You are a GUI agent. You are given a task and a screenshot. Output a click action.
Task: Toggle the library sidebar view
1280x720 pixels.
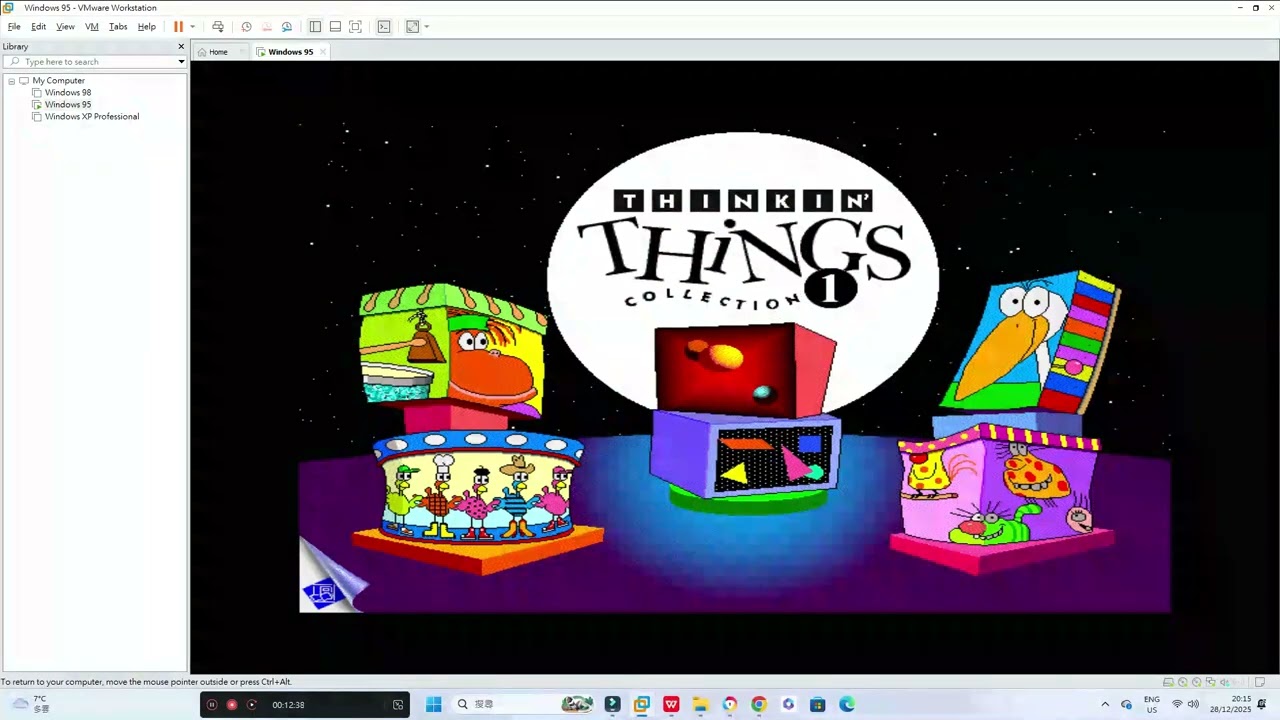pyautogui.click(x=315, y=27)
